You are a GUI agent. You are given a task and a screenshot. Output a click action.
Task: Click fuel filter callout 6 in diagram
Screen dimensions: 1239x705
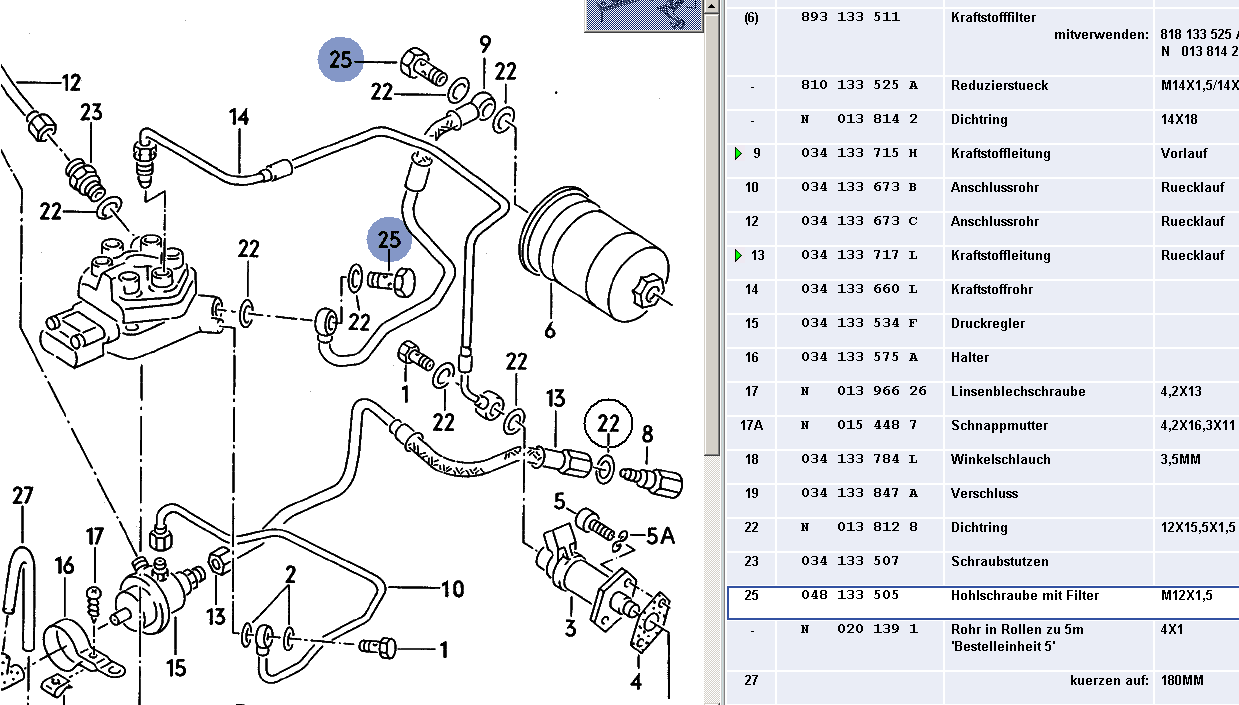tap(549, 328)
